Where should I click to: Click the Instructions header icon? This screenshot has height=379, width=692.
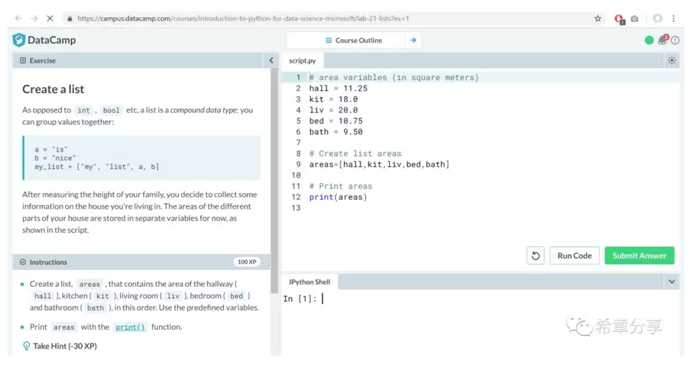pos(23,262)
